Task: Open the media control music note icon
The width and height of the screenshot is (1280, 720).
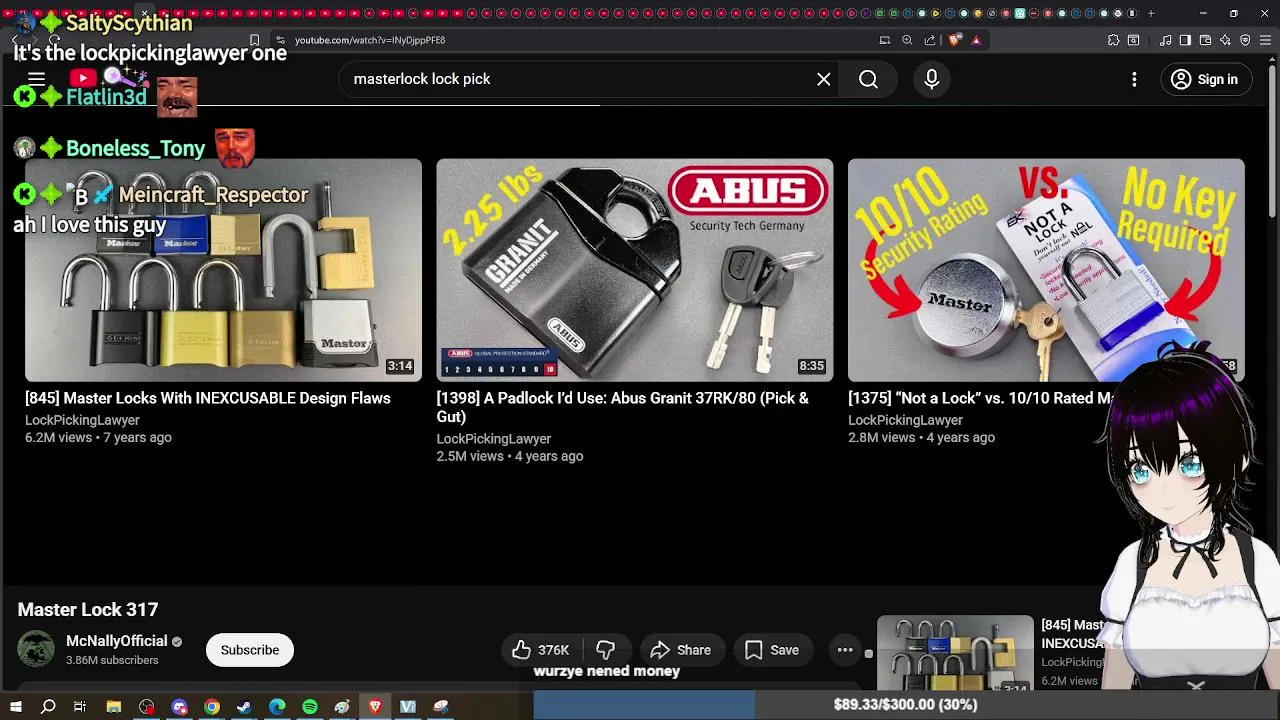Action: pos(1166,40)
